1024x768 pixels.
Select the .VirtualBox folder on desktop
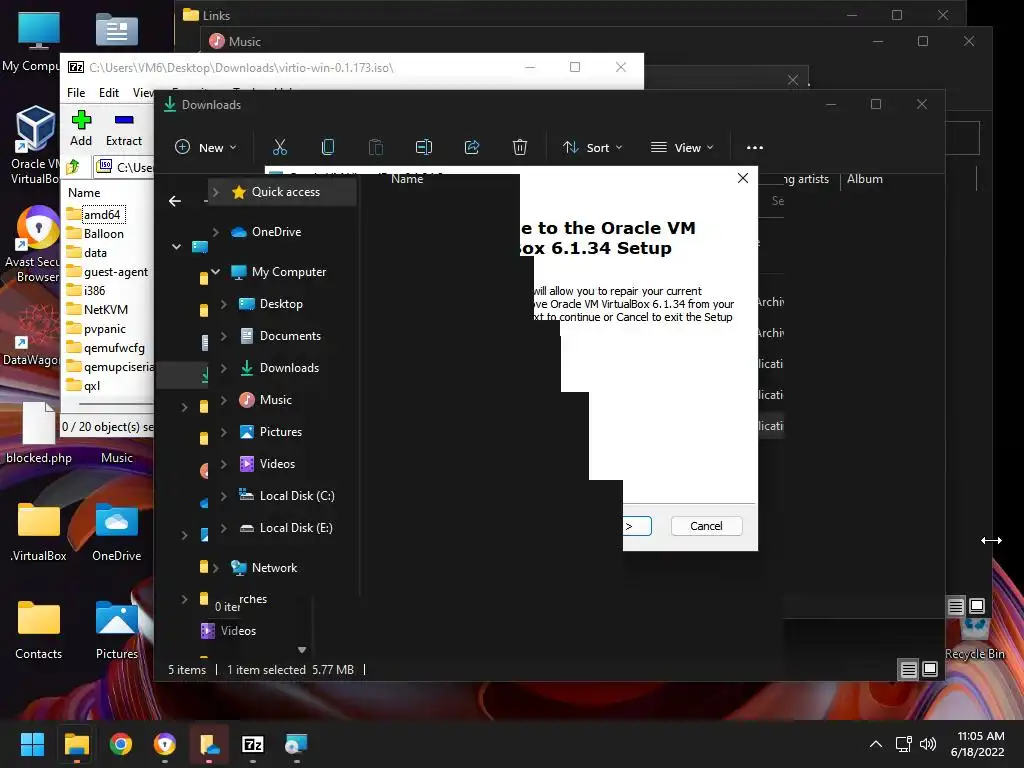click(38, 532)
